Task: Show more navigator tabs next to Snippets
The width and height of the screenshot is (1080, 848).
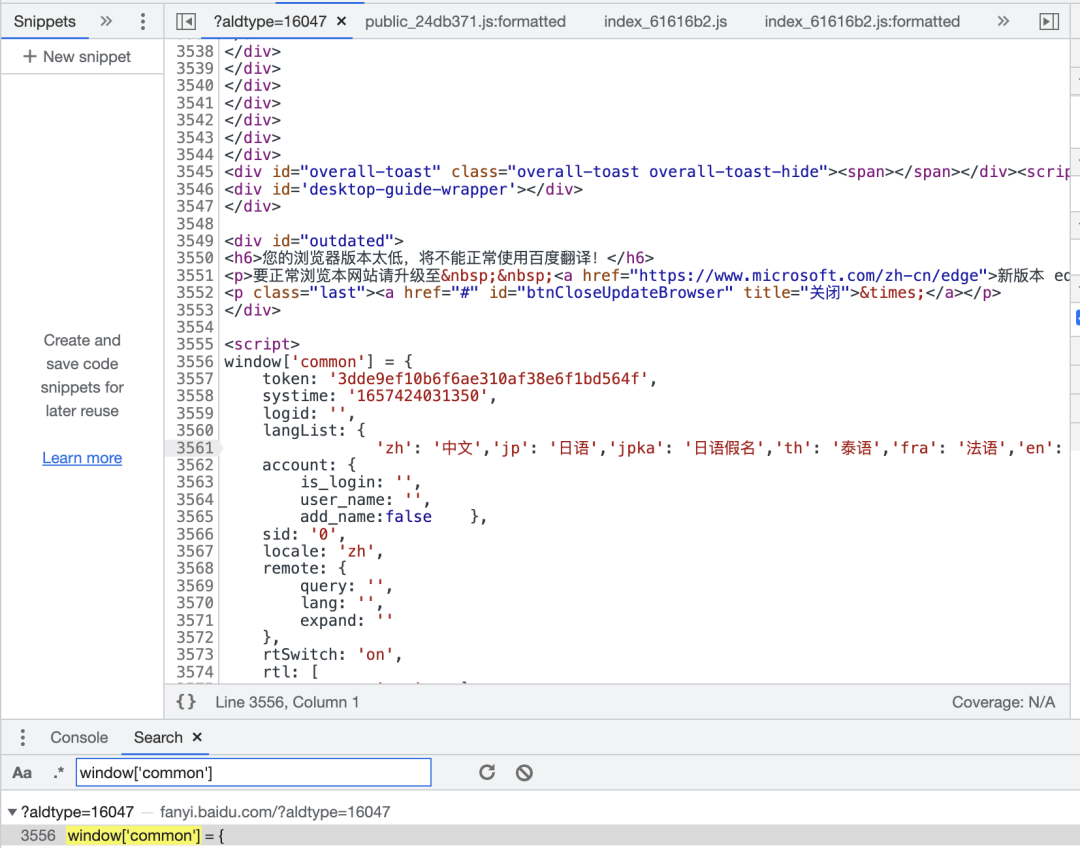Action: (x=105, y=21)
